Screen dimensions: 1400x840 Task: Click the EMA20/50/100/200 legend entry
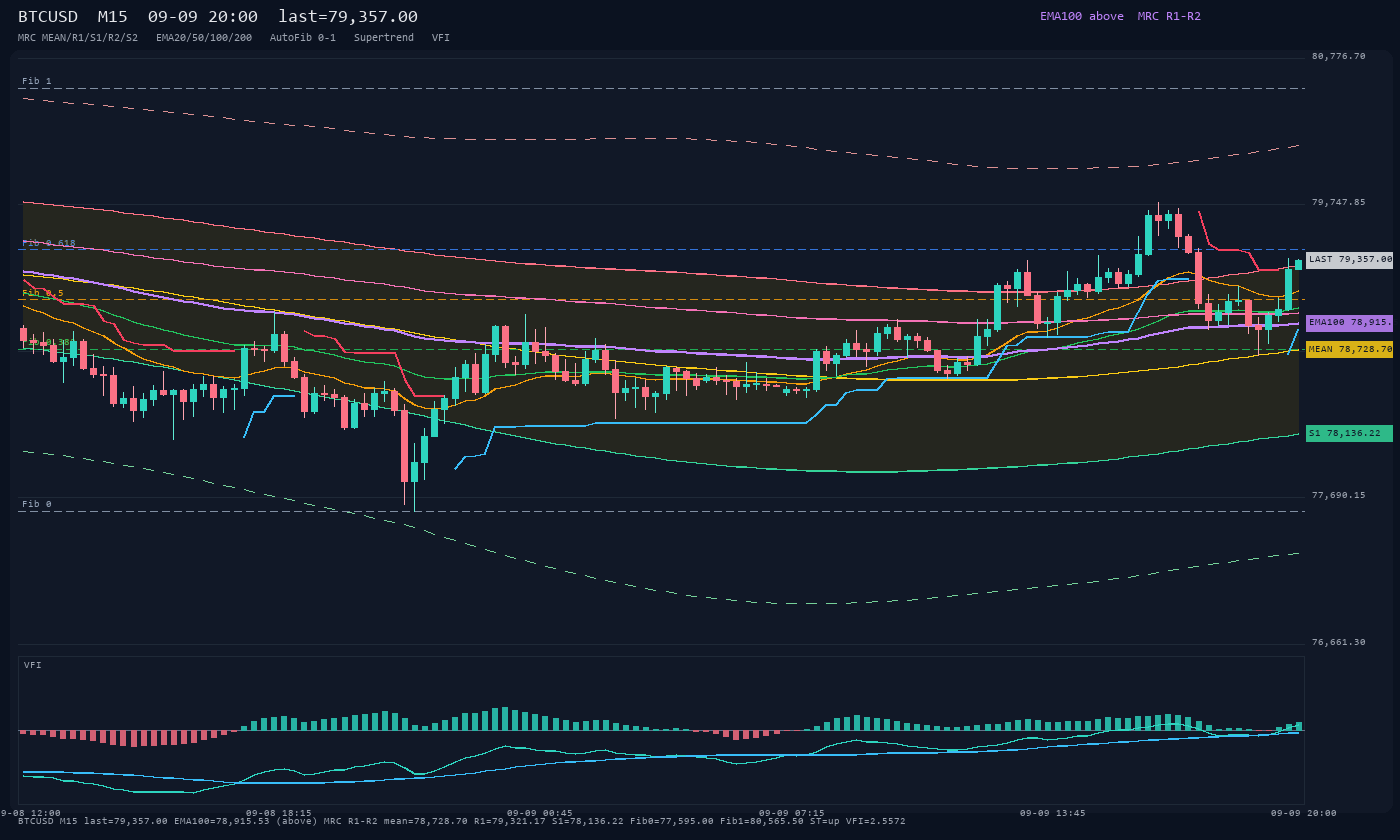tap(204, 37)
